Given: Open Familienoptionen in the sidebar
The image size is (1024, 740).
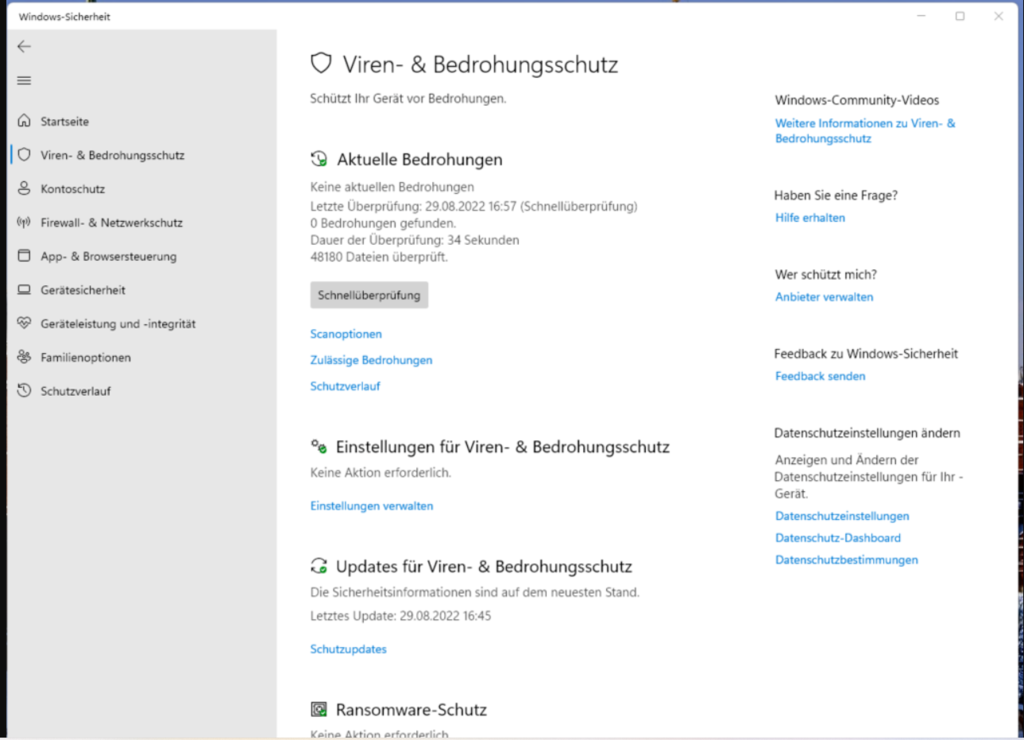Looking at the screenshot, I should click(x=86, y=357).
